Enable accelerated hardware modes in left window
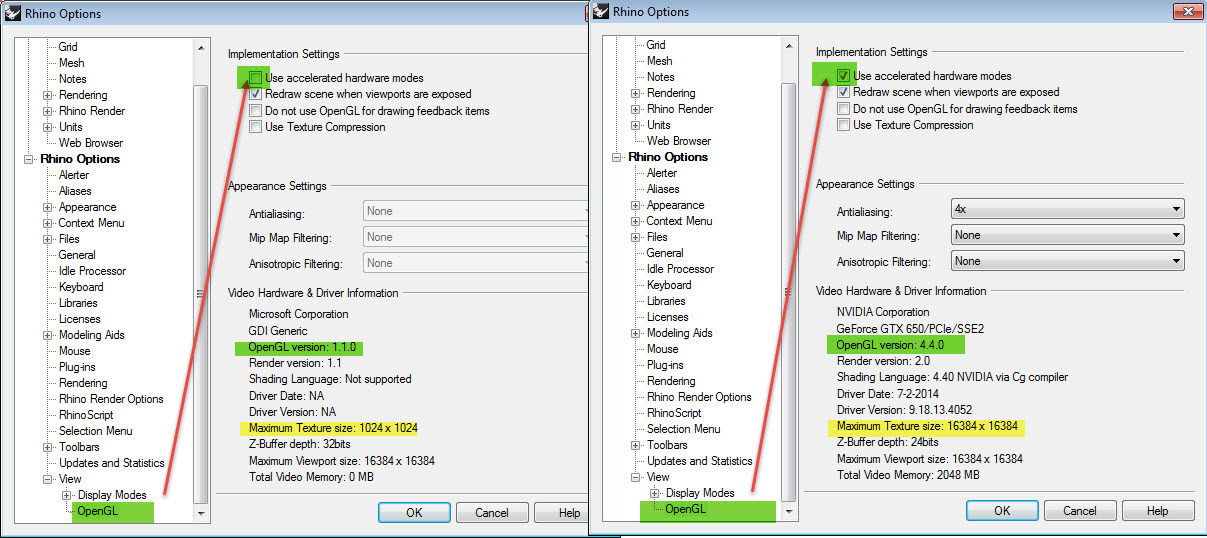The width and height of the screenshot is (1207, 538). point(257,78)
